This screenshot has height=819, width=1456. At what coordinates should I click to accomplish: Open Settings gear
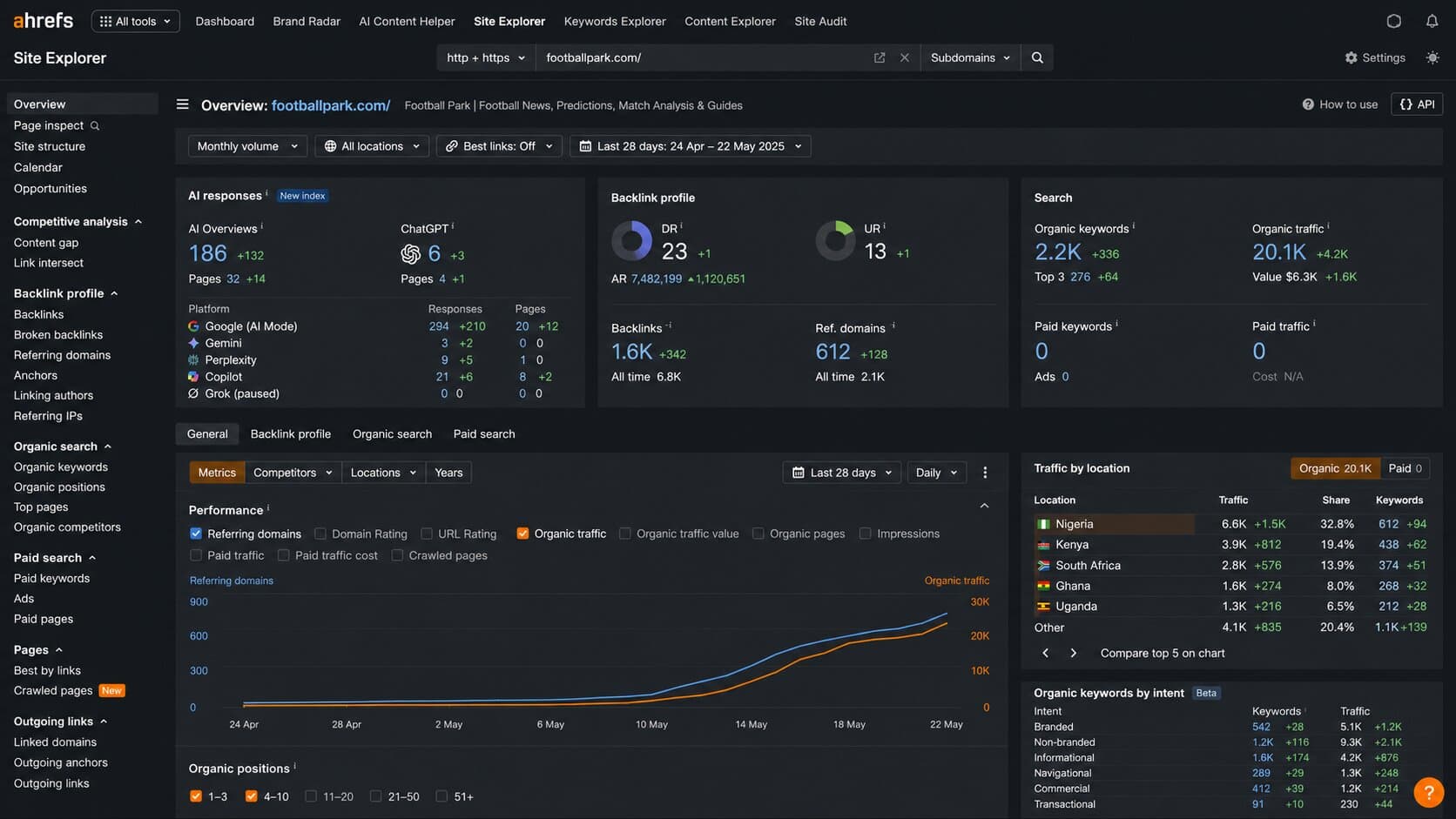tap(1375, 57)
